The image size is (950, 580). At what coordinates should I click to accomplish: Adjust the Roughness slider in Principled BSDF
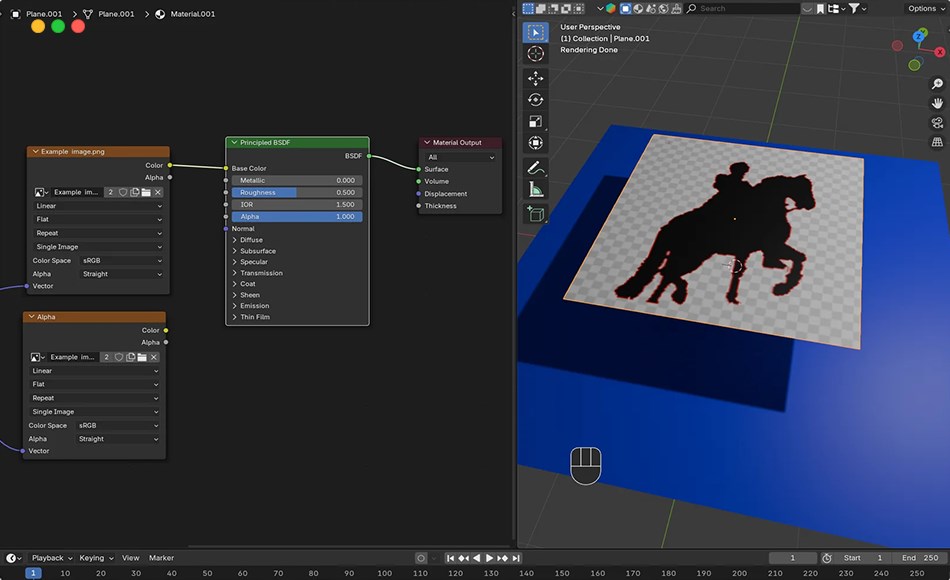tap(297, 192)
